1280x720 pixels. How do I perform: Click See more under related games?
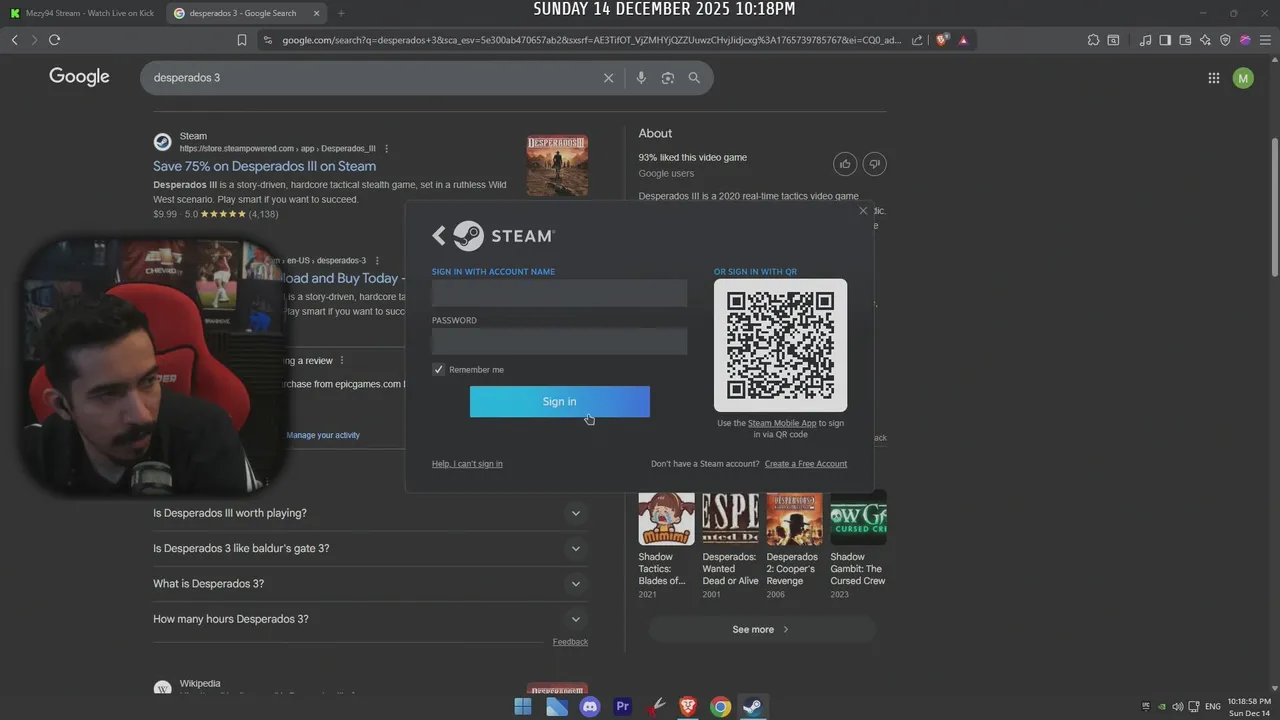(761, 629)
